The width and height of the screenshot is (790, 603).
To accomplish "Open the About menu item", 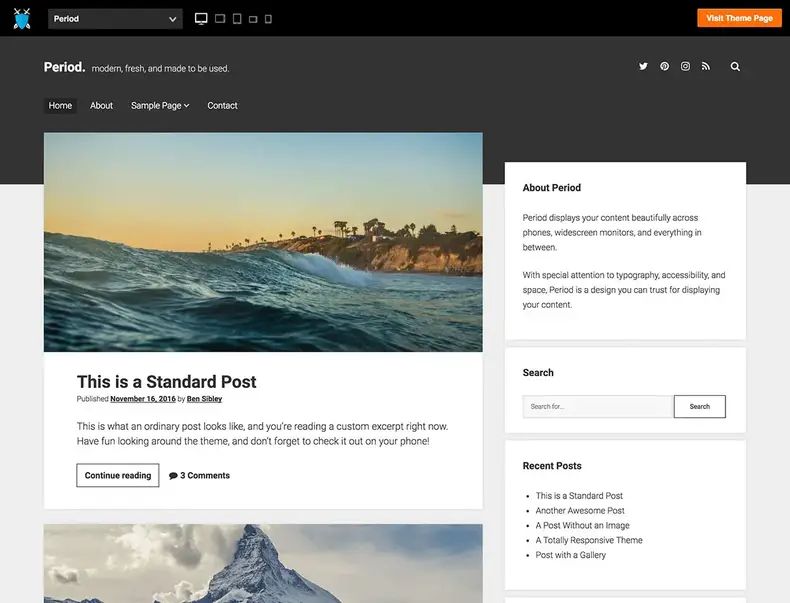I will pos(101,105).
